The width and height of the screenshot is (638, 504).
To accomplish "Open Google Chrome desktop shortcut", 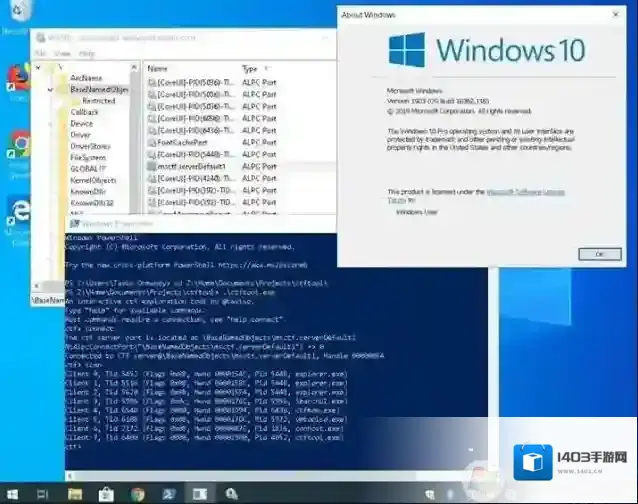I will tap(18, 144).
